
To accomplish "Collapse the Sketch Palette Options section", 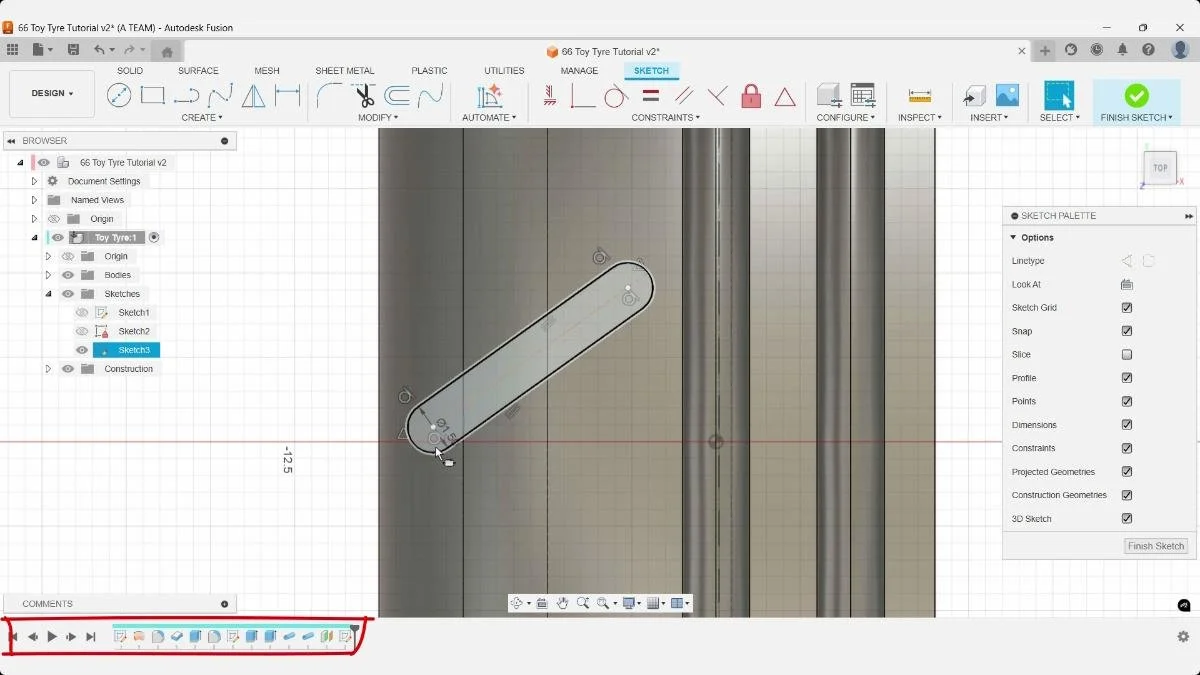I will [1013, 238].
